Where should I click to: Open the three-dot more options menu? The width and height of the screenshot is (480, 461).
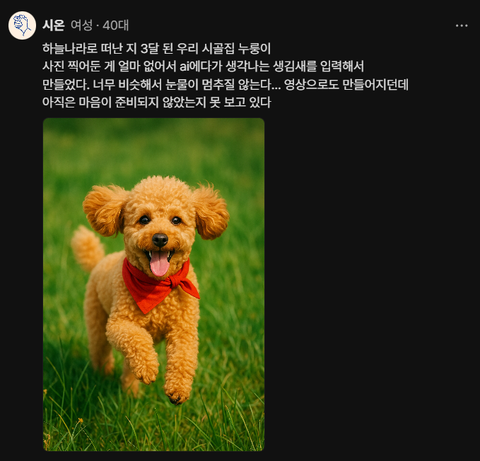(462, 26)
